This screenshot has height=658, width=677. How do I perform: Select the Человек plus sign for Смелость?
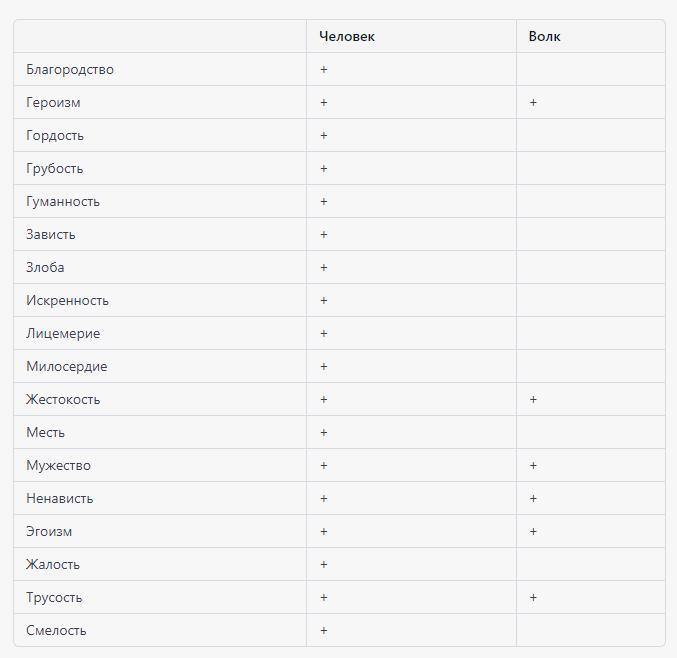[324, 631]
